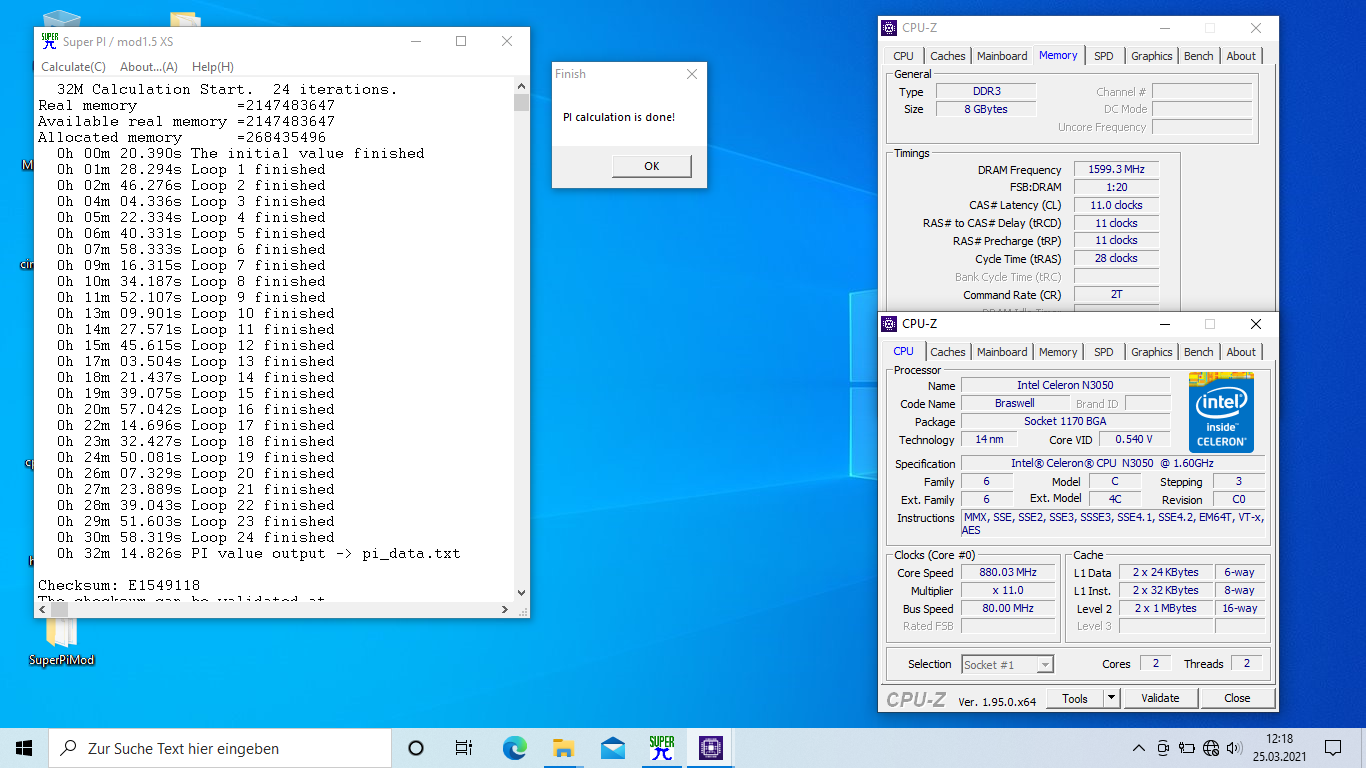Minimize the Super PI window

tap(415, 41)
